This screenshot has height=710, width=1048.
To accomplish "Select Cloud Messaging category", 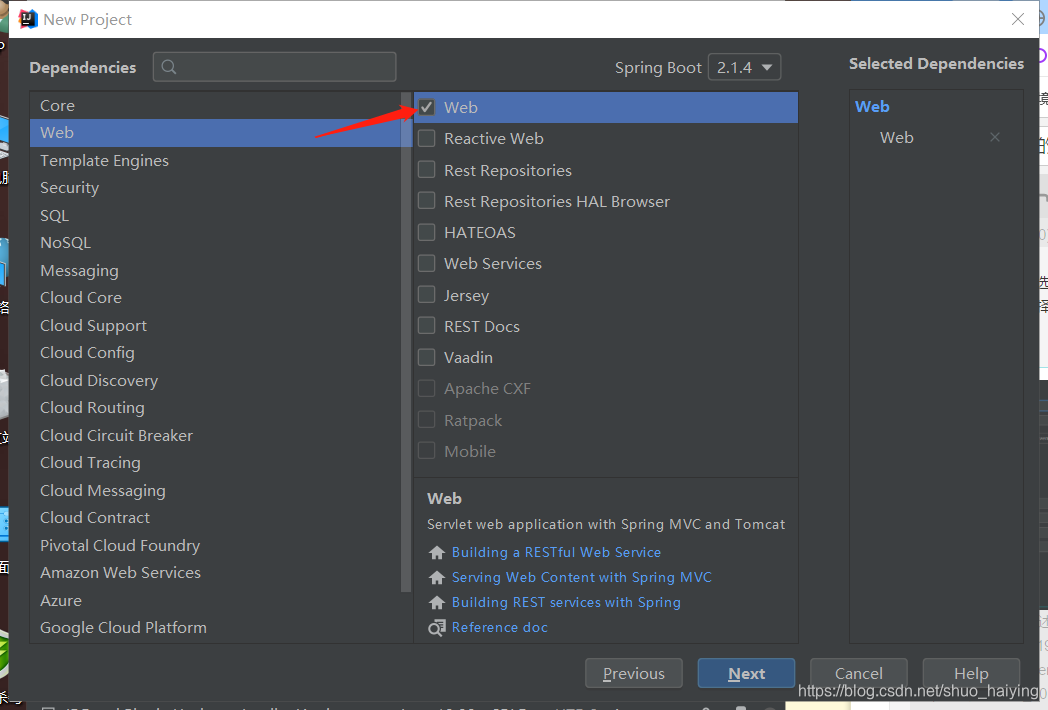I will click(x=216, y=490).
